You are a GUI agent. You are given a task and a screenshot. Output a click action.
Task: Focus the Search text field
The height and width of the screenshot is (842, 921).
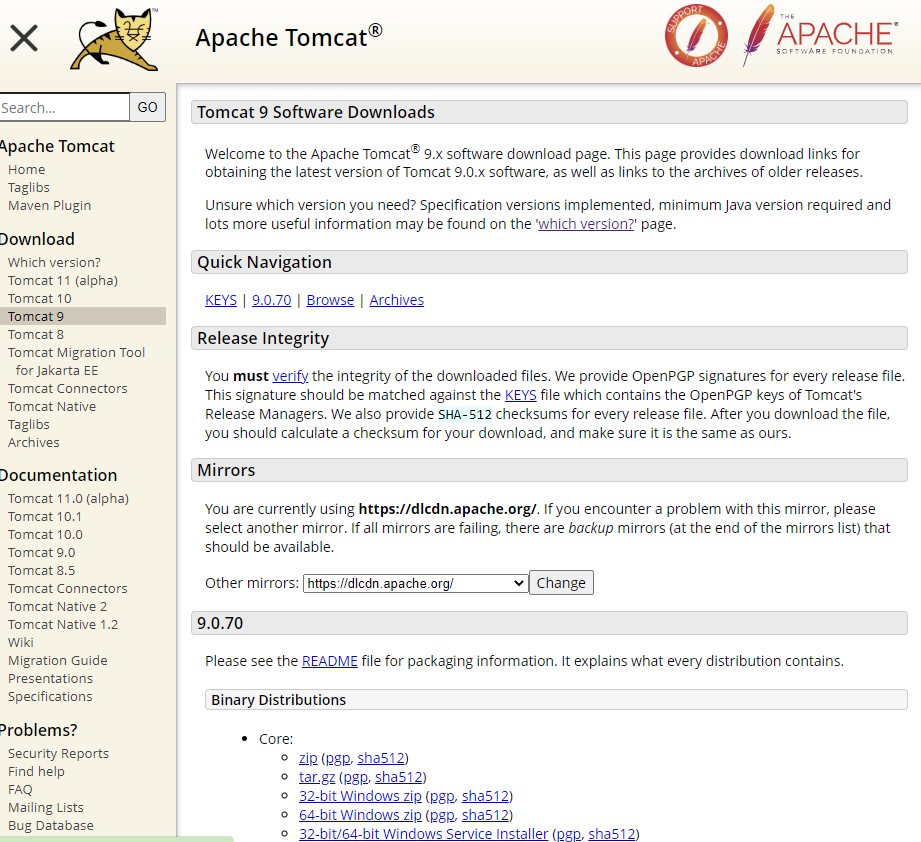coord(64,107)
